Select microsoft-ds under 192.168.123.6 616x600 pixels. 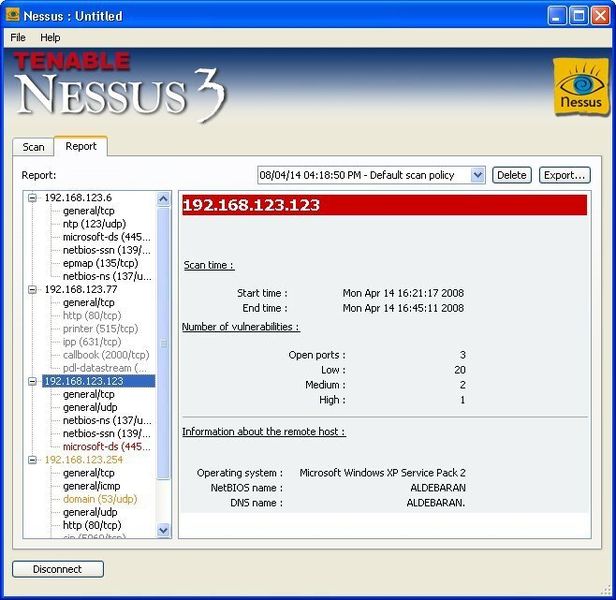pyautogui.click(x=106, y=237)
